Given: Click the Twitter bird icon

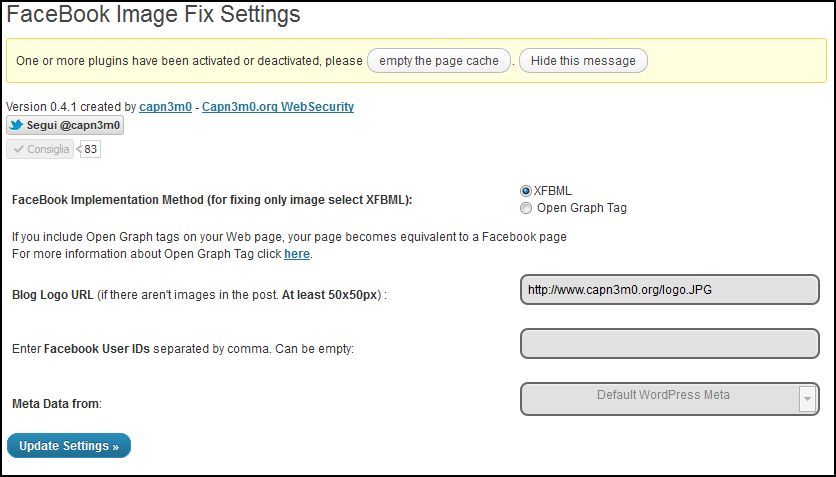Looking at the screenshot, I should [17, 125].
